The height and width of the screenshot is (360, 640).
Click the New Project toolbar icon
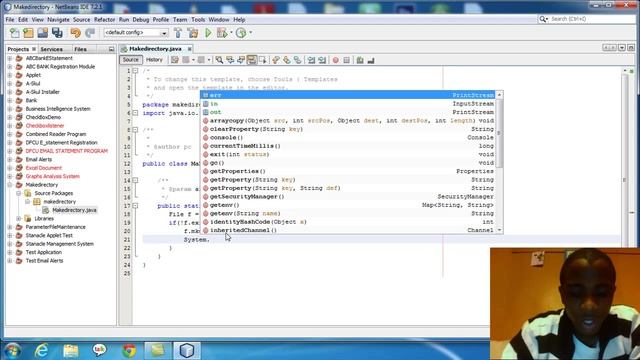tap(28, 33)
